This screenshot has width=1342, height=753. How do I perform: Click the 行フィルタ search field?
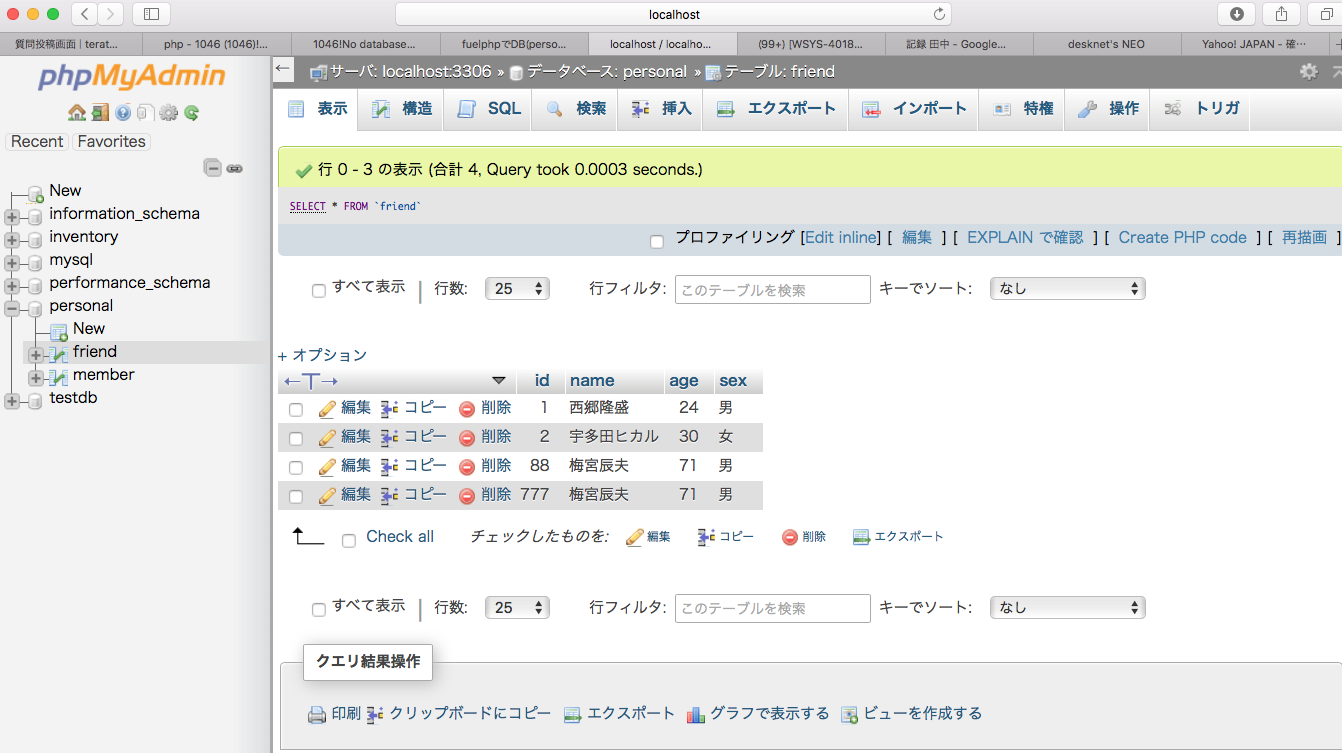tap(772, 289)
